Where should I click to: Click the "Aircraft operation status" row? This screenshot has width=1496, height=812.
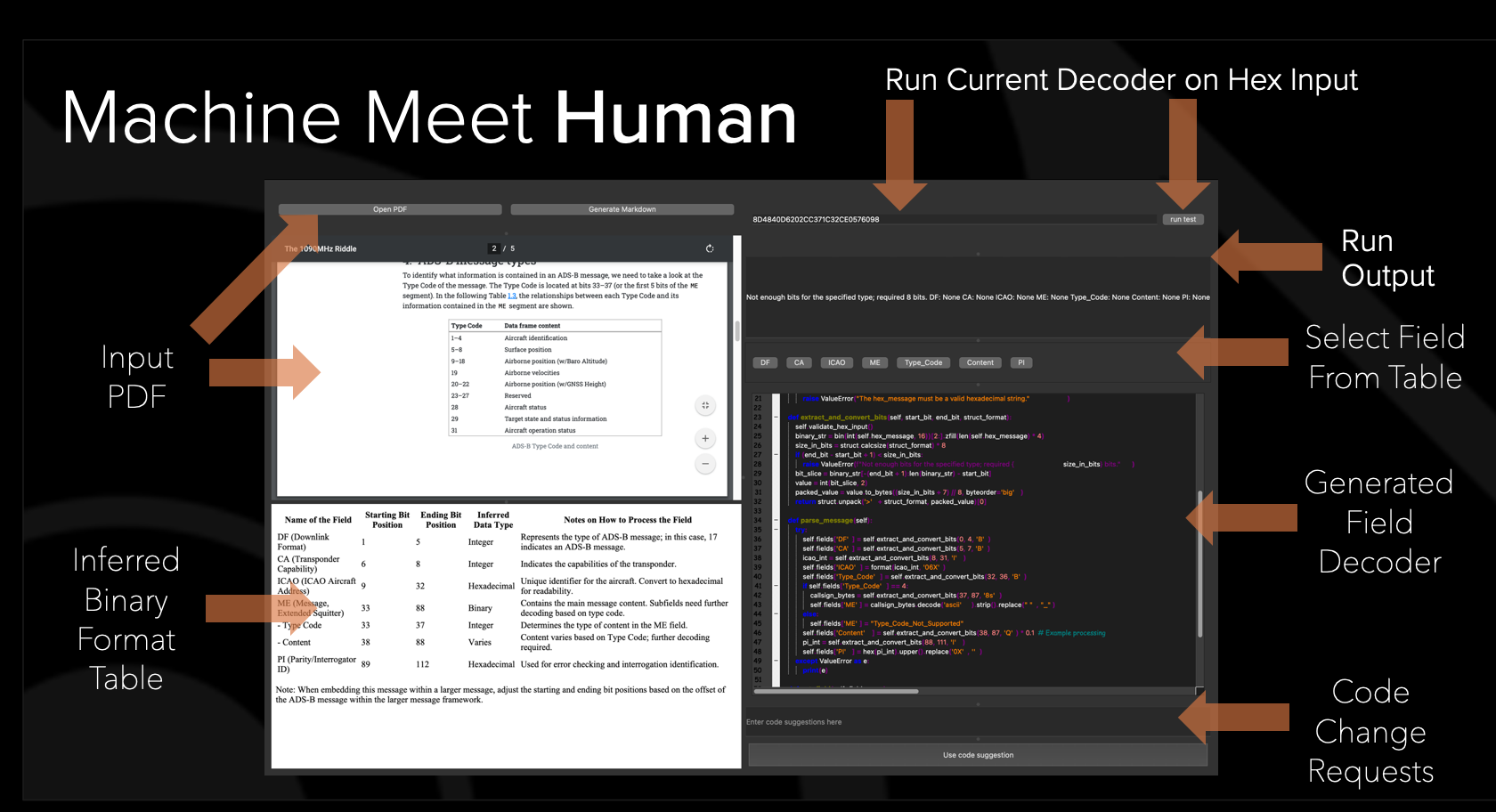[555, 431]
